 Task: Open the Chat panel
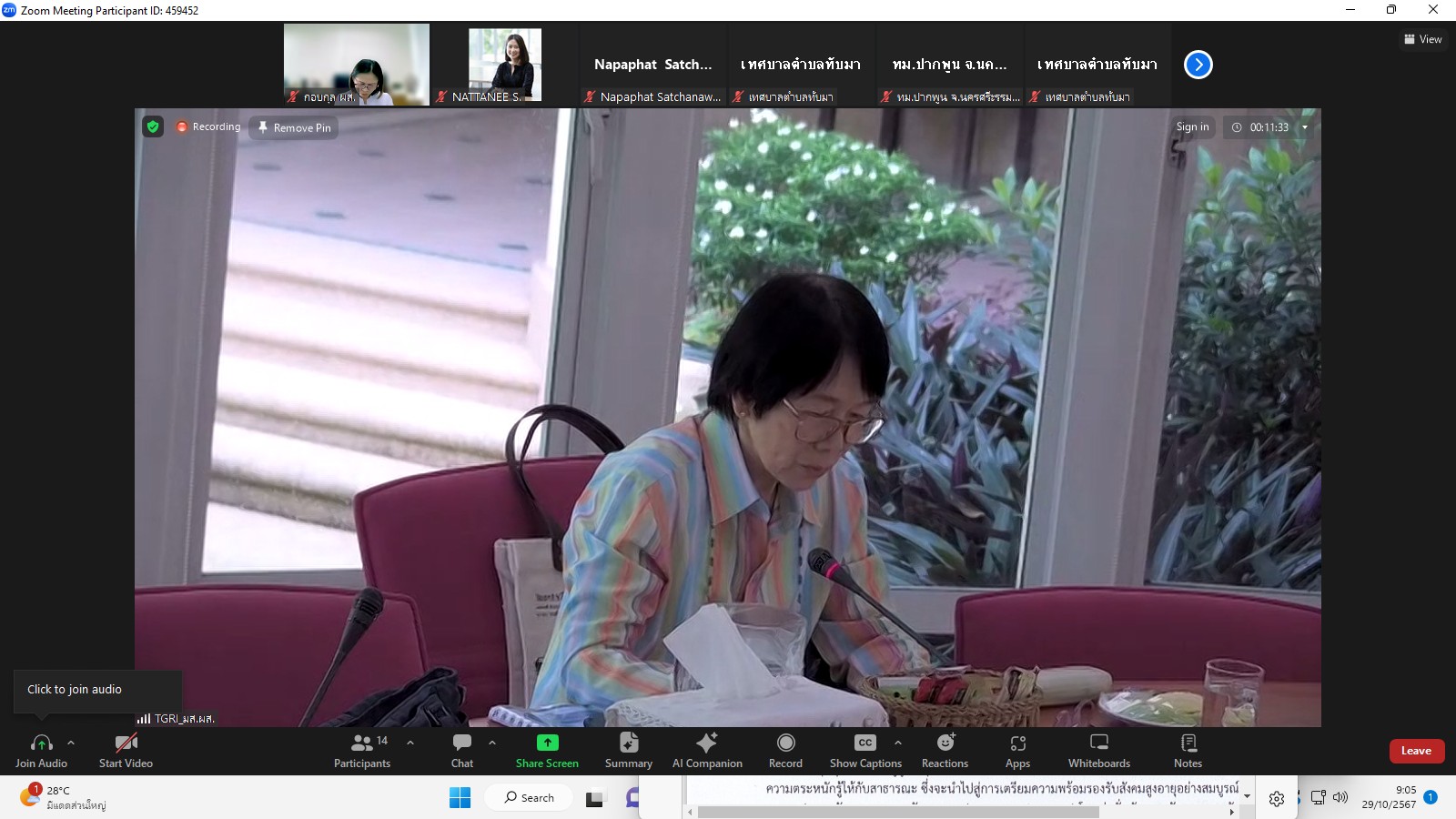tap(462, 751)
